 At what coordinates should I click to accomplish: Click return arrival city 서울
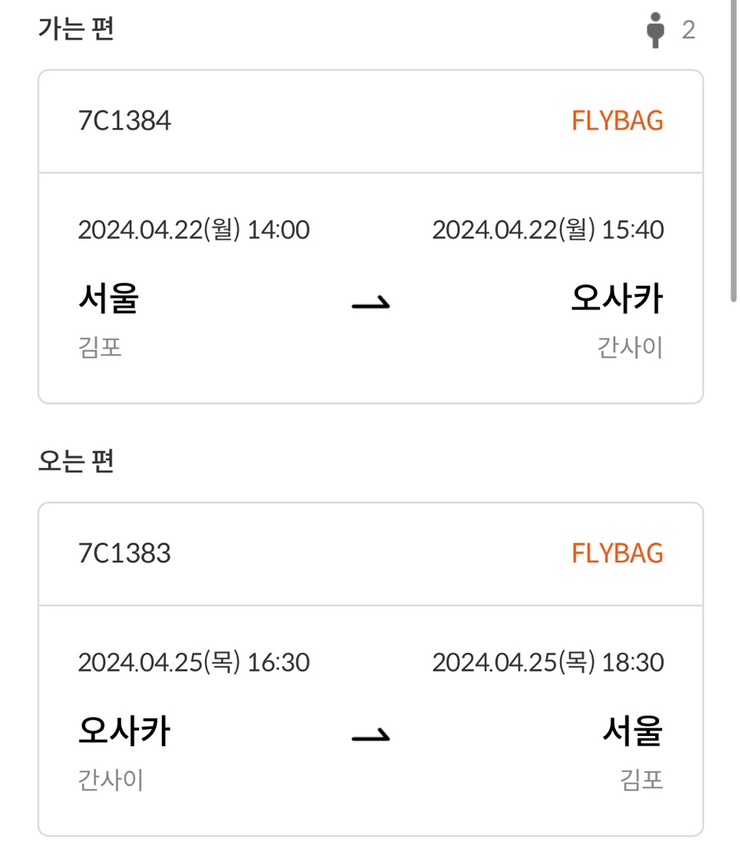[x=632, y=731]
